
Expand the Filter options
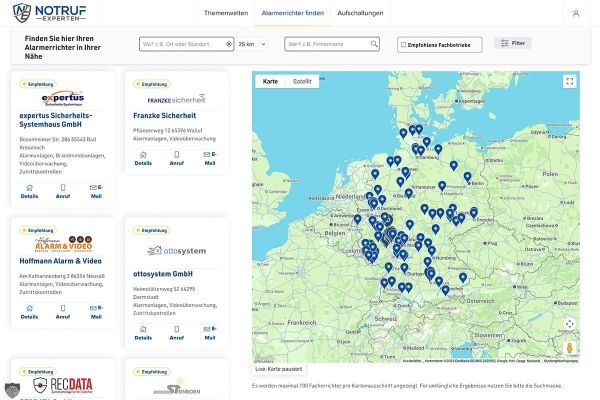[x=512, y=44]
